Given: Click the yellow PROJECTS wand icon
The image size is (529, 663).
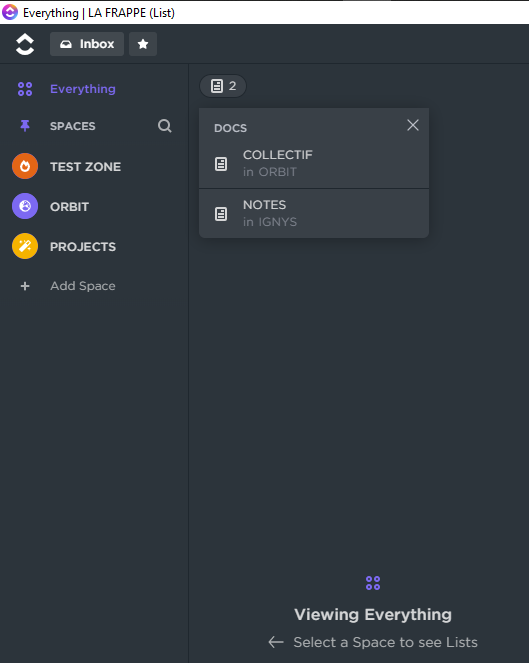Looking at the screenshot, I should point(25,246).
